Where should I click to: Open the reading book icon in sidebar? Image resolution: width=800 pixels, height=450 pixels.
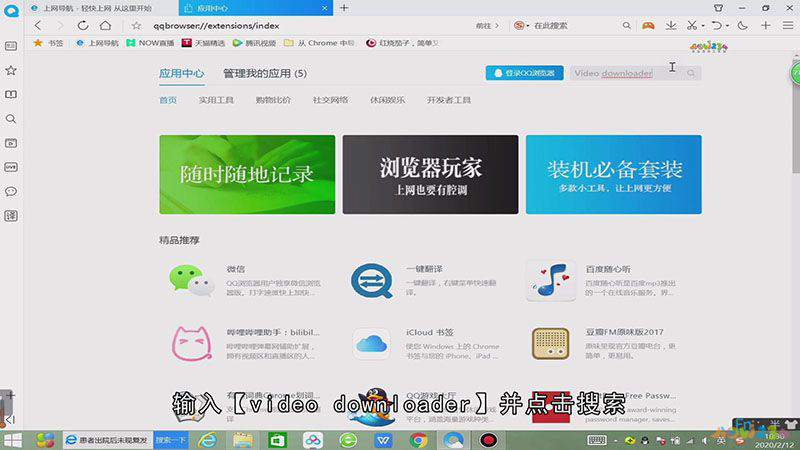click(x=11, y=95)
